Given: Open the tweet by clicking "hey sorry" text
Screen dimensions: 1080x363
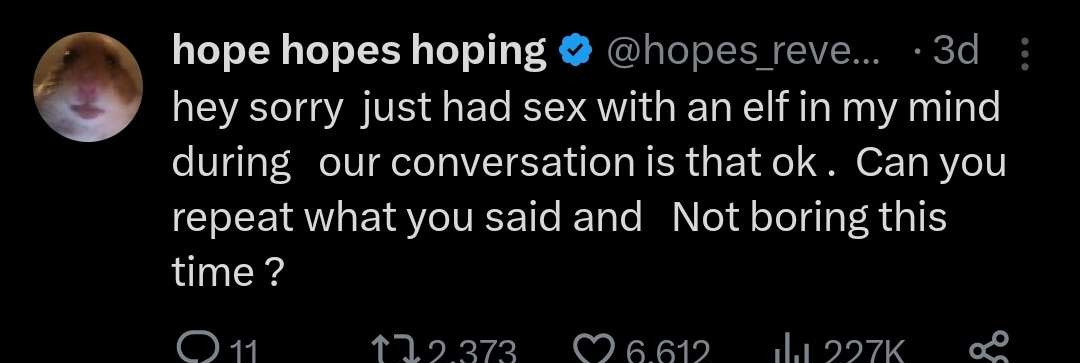Looking at the screenshot, I should click(x=257, y=110).
